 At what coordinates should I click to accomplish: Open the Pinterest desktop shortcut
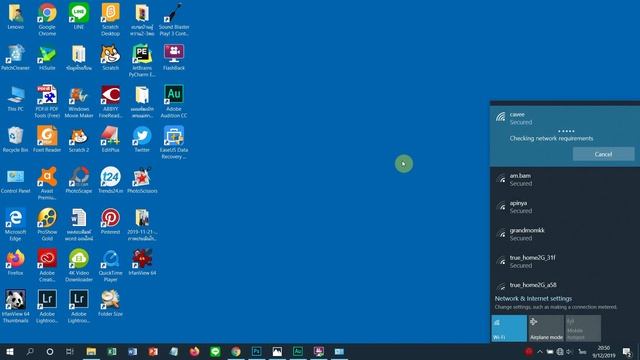[110, 221]
